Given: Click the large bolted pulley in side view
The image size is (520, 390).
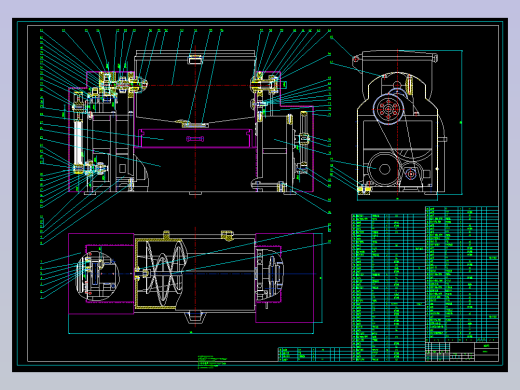Looking at the screenshot, I should coord(388,109).
